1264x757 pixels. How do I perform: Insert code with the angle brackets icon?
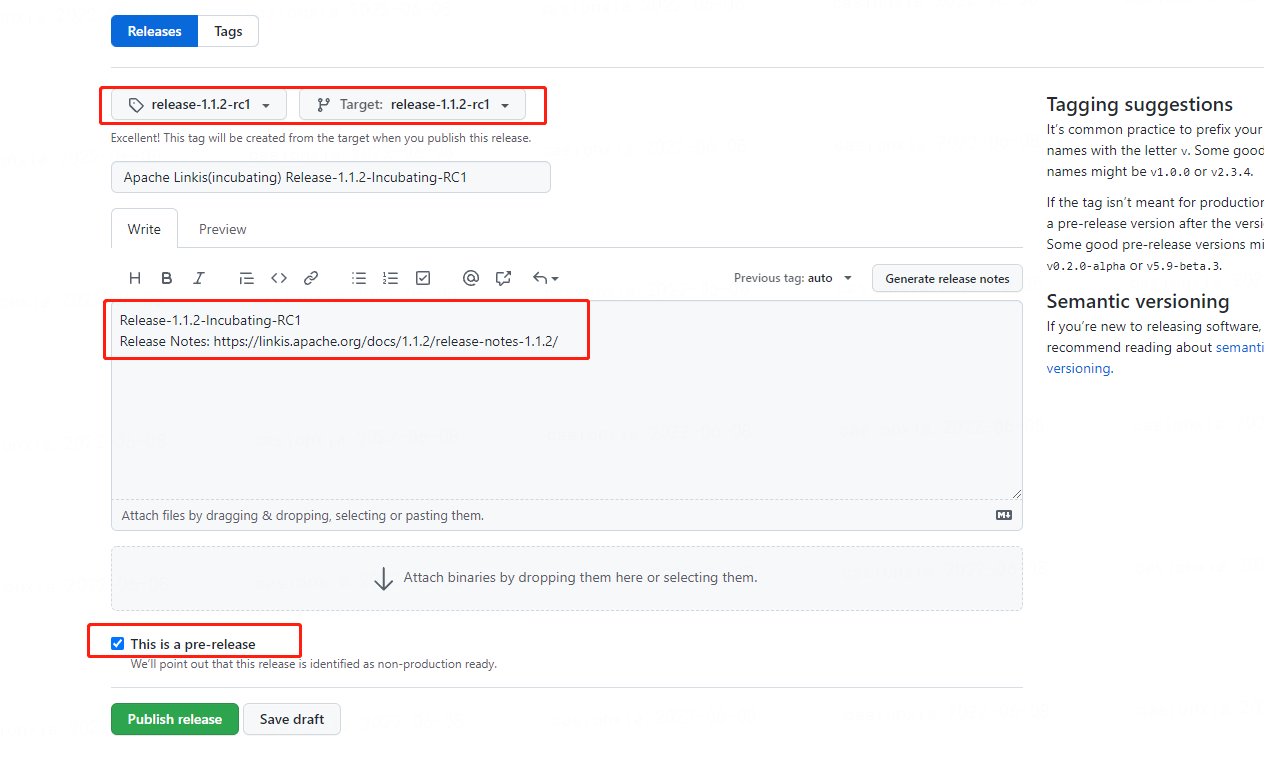(x=279, y=278)
